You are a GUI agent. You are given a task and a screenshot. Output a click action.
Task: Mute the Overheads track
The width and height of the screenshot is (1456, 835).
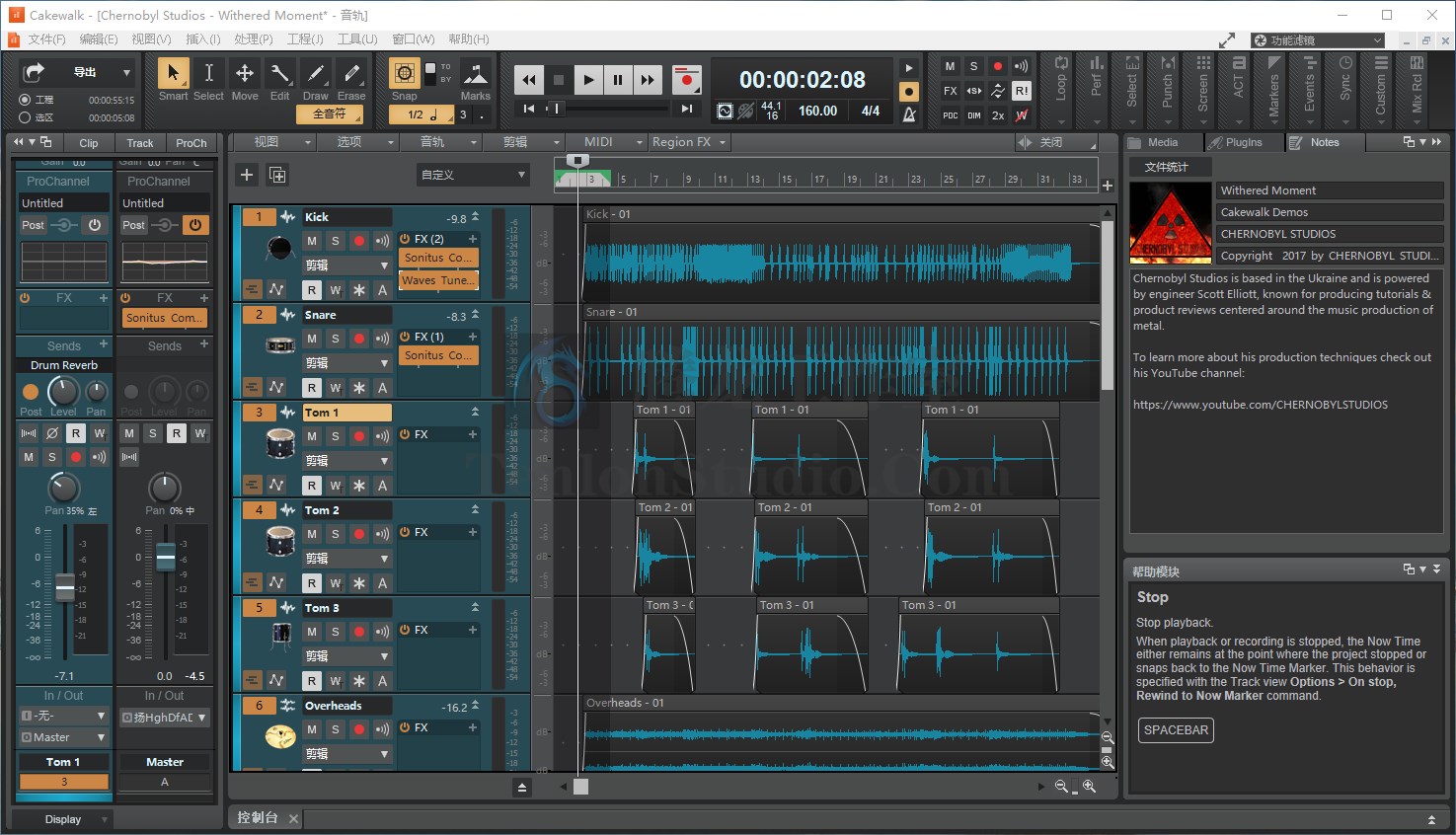point(312,729)
